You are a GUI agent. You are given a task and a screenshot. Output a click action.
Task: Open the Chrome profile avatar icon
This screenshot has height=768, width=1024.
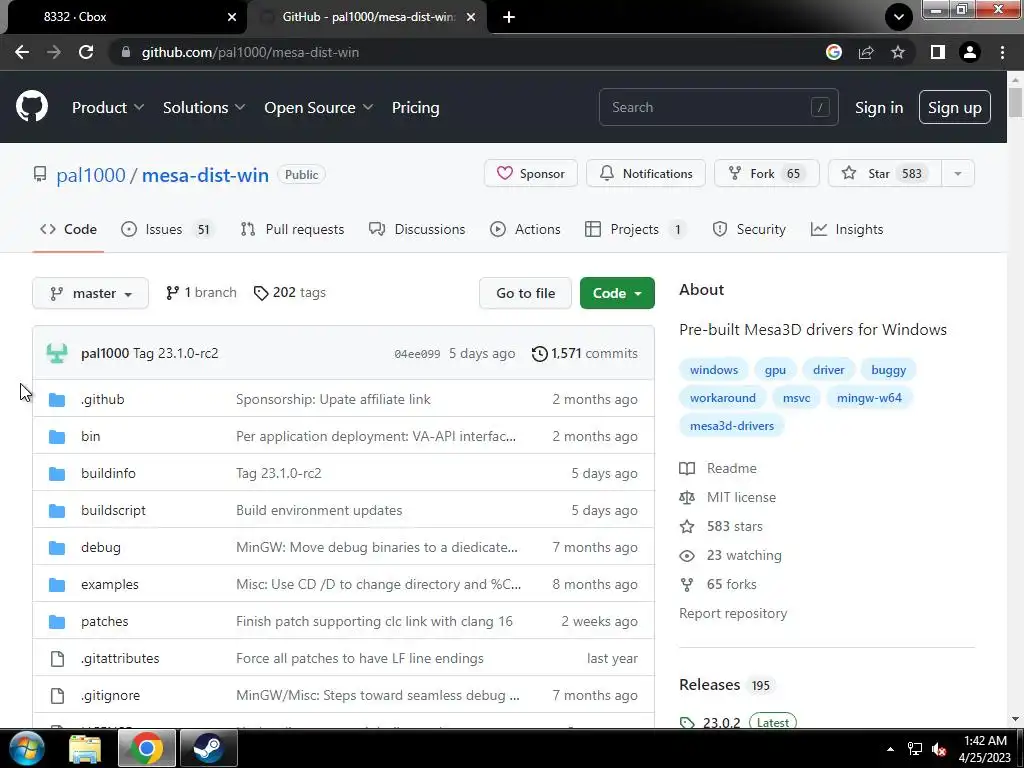tap(970, 52)
